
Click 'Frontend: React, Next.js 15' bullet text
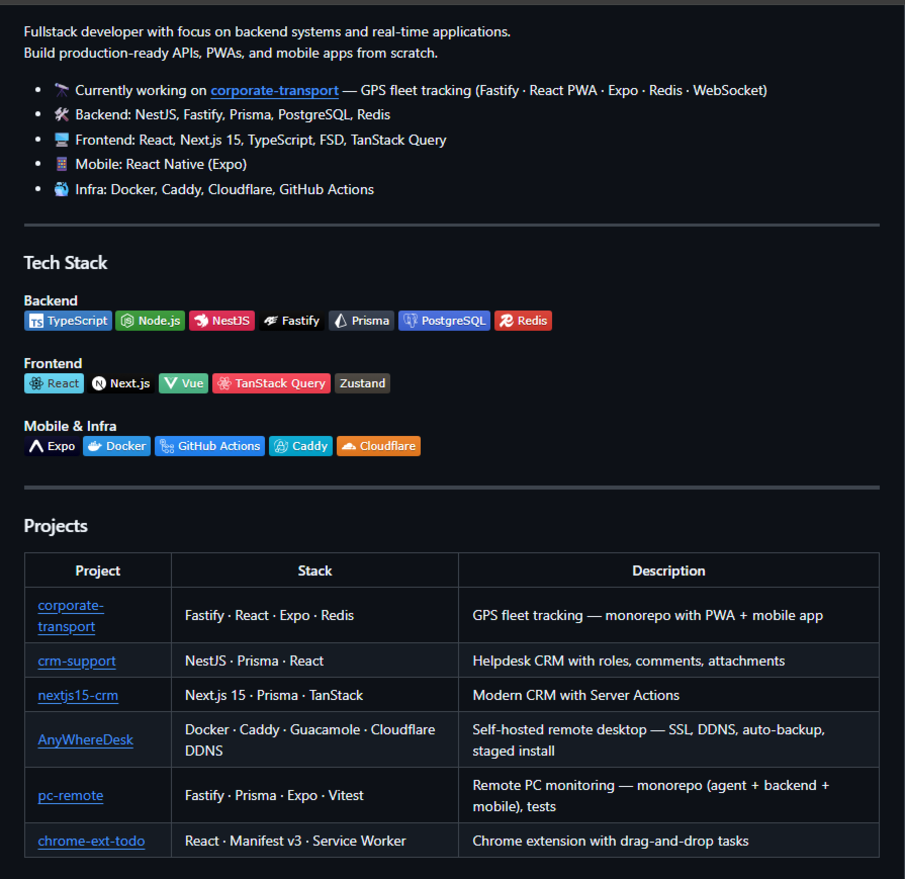261,140
